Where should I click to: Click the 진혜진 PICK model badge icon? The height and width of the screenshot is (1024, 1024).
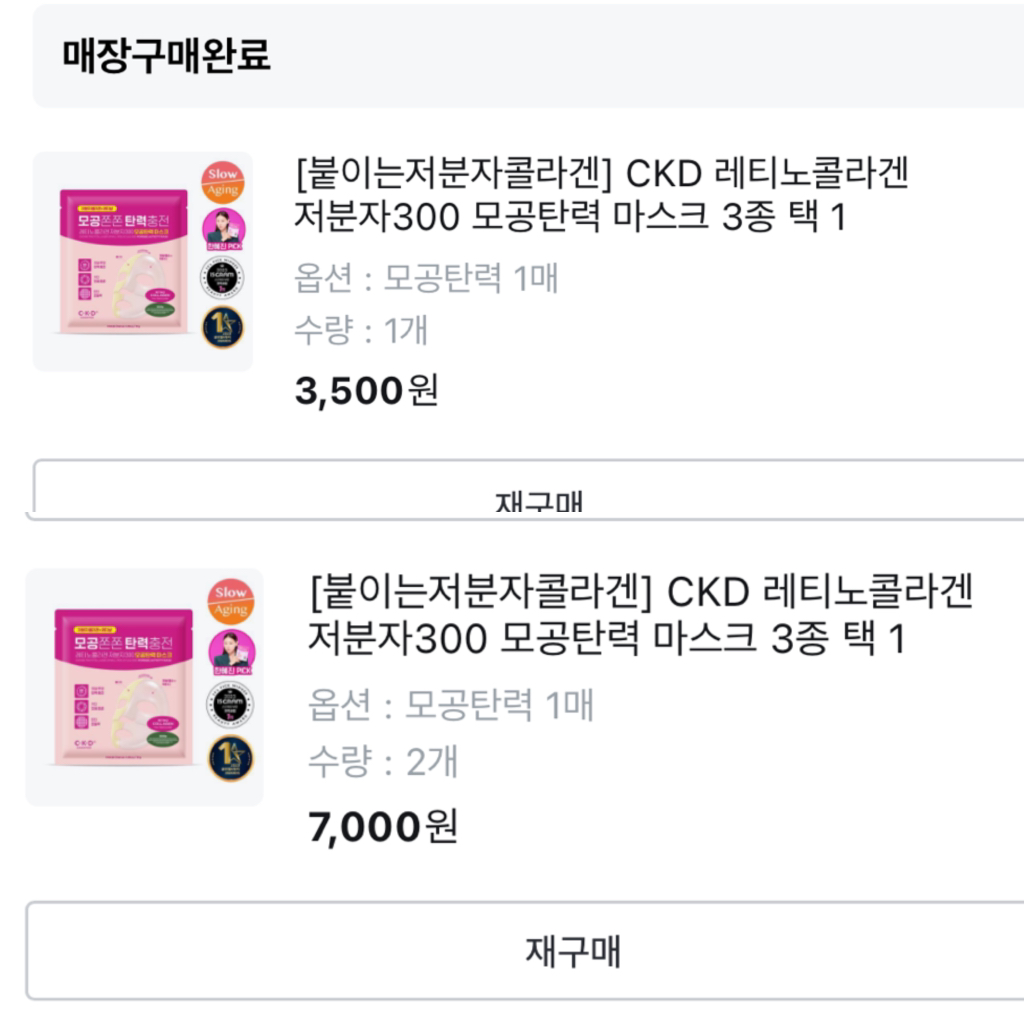(x=223, y=230)
